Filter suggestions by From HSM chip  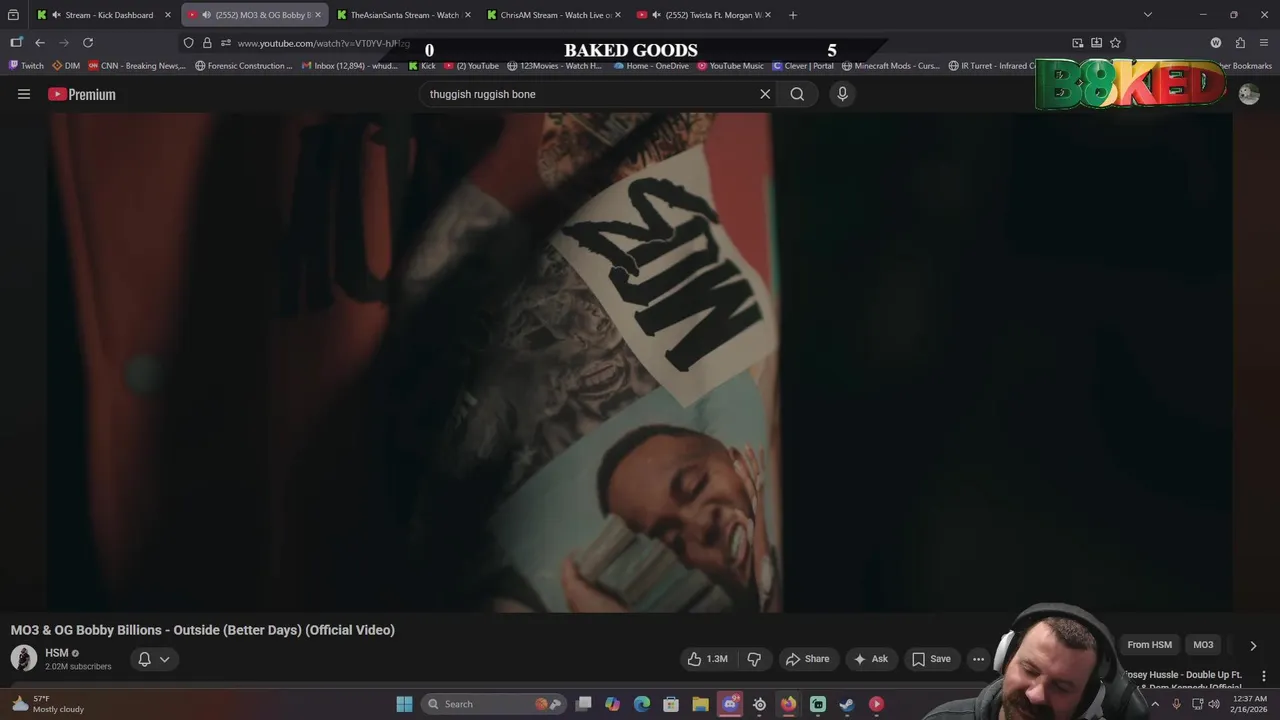pyautogui.click(x=1149, y=645)
